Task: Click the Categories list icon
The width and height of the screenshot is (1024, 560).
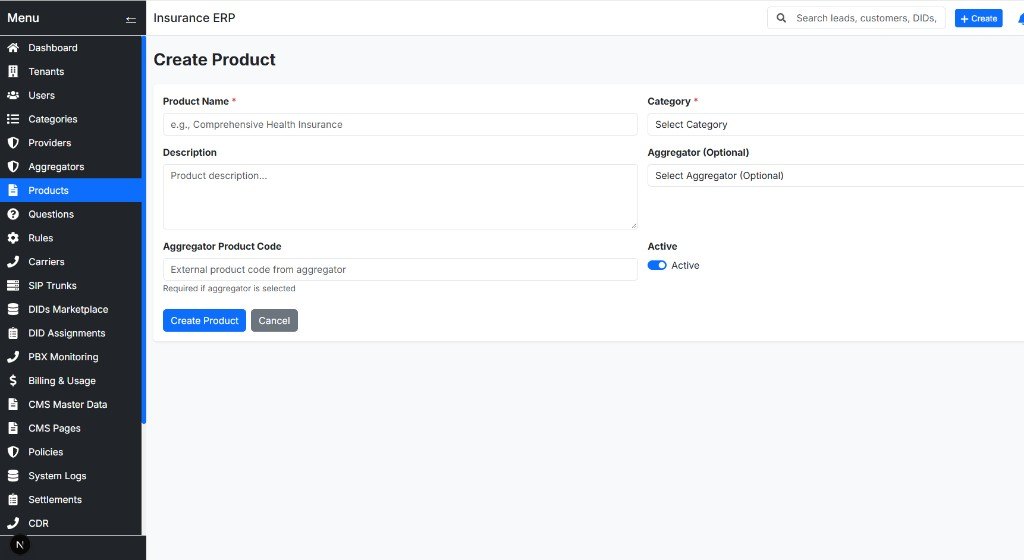Action: click(x=13, y=119)
